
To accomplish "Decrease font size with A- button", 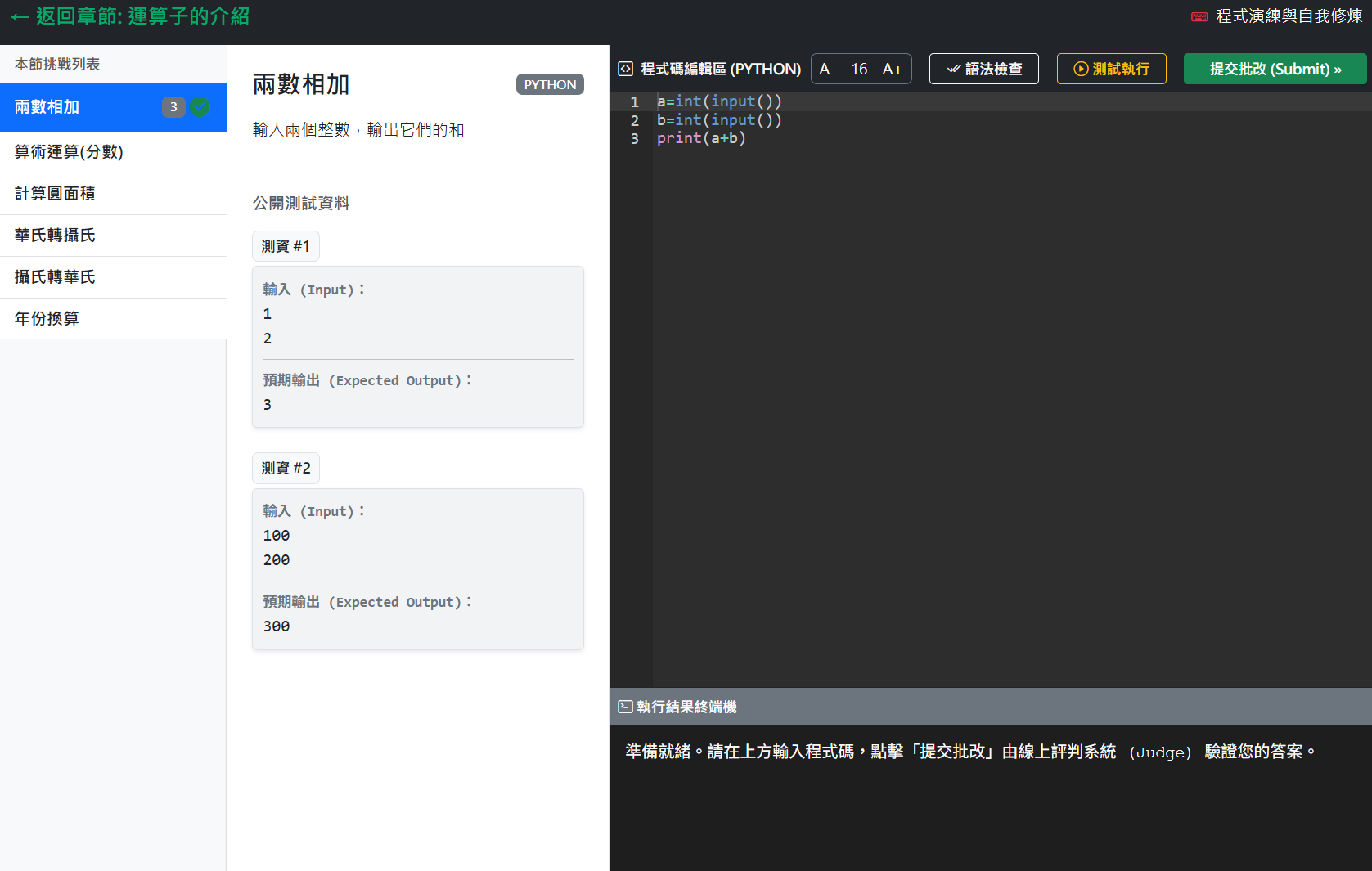I will 827,69.
